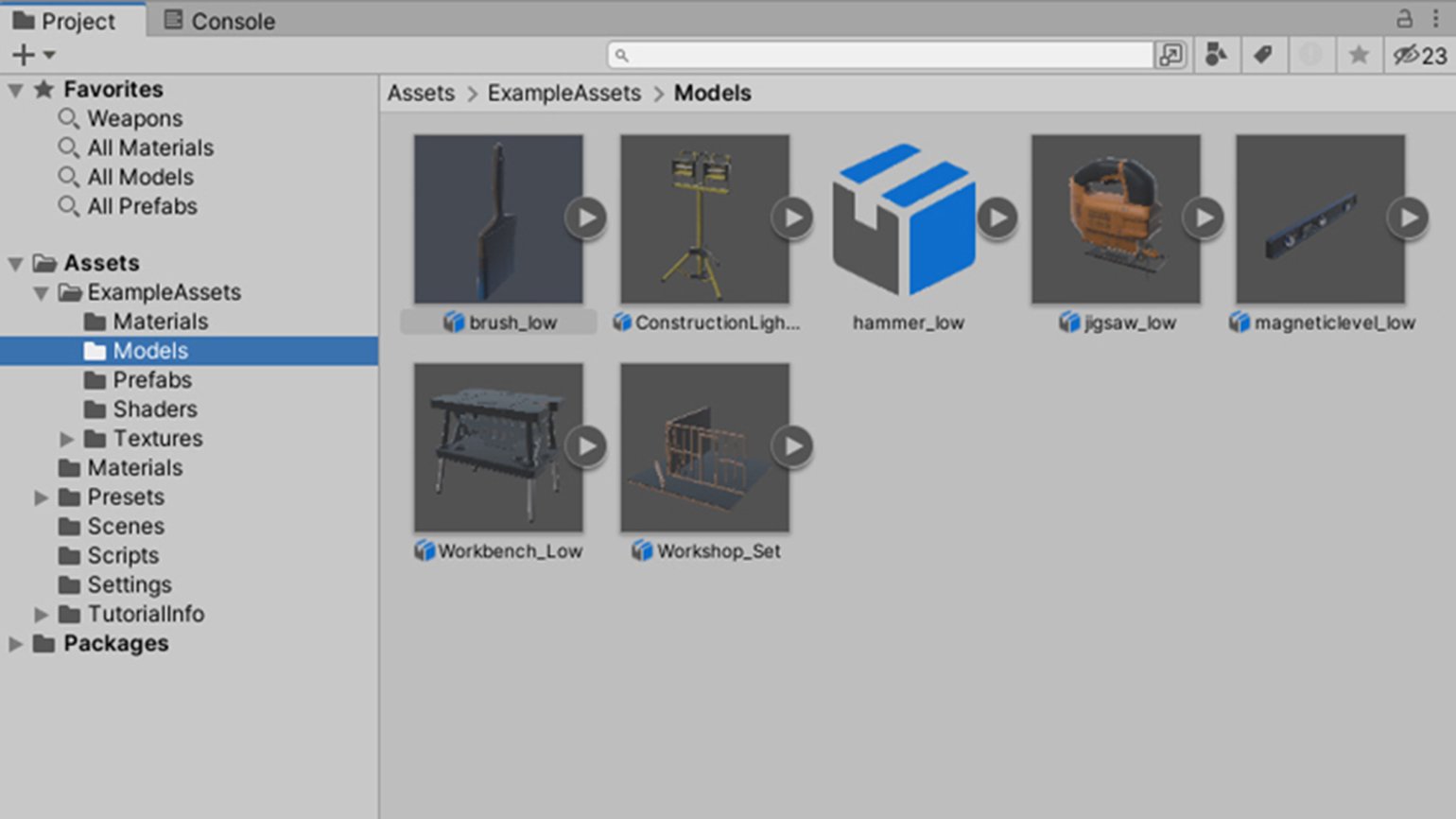Open the plus create asset dropdown
Image resolution: width=1456 pixels, height=819 pixels.
(33, 56)
